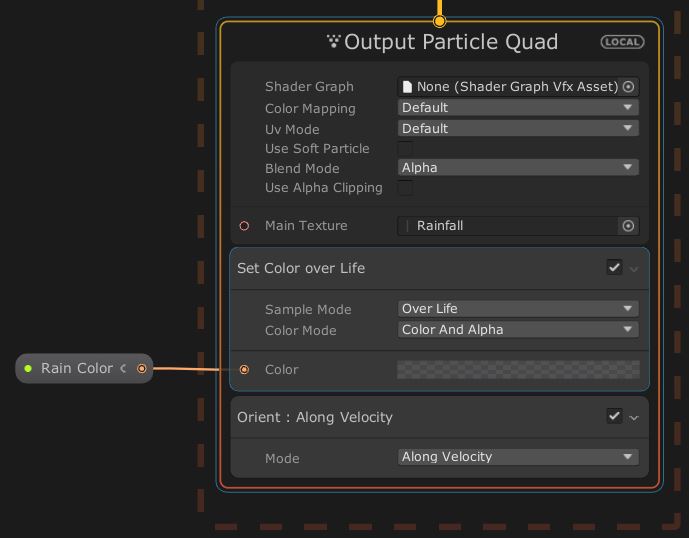Disable the Set Color over Life block
The image size is (689, 538).
coord(614,267)
